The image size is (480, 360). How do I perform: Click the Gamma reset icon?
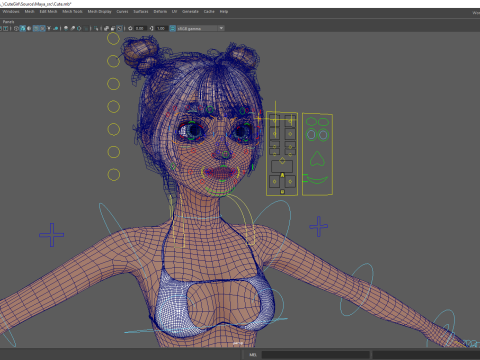(152, 28)
